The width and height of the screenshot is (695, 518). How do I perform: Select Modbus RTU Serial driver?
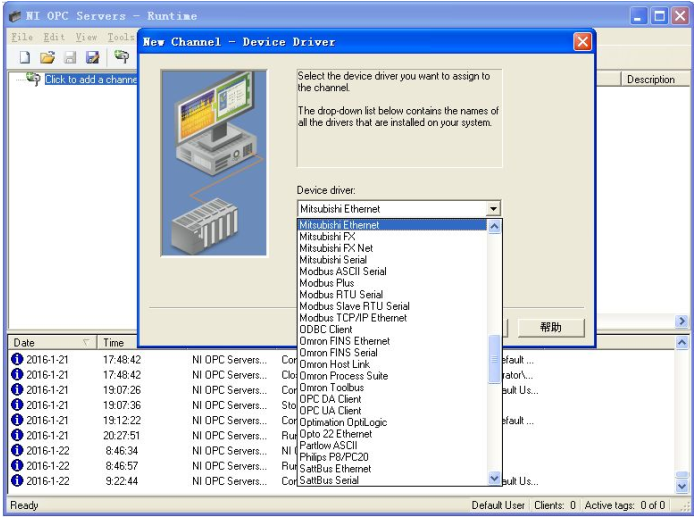pyautogui.click(x=392, y=294)
